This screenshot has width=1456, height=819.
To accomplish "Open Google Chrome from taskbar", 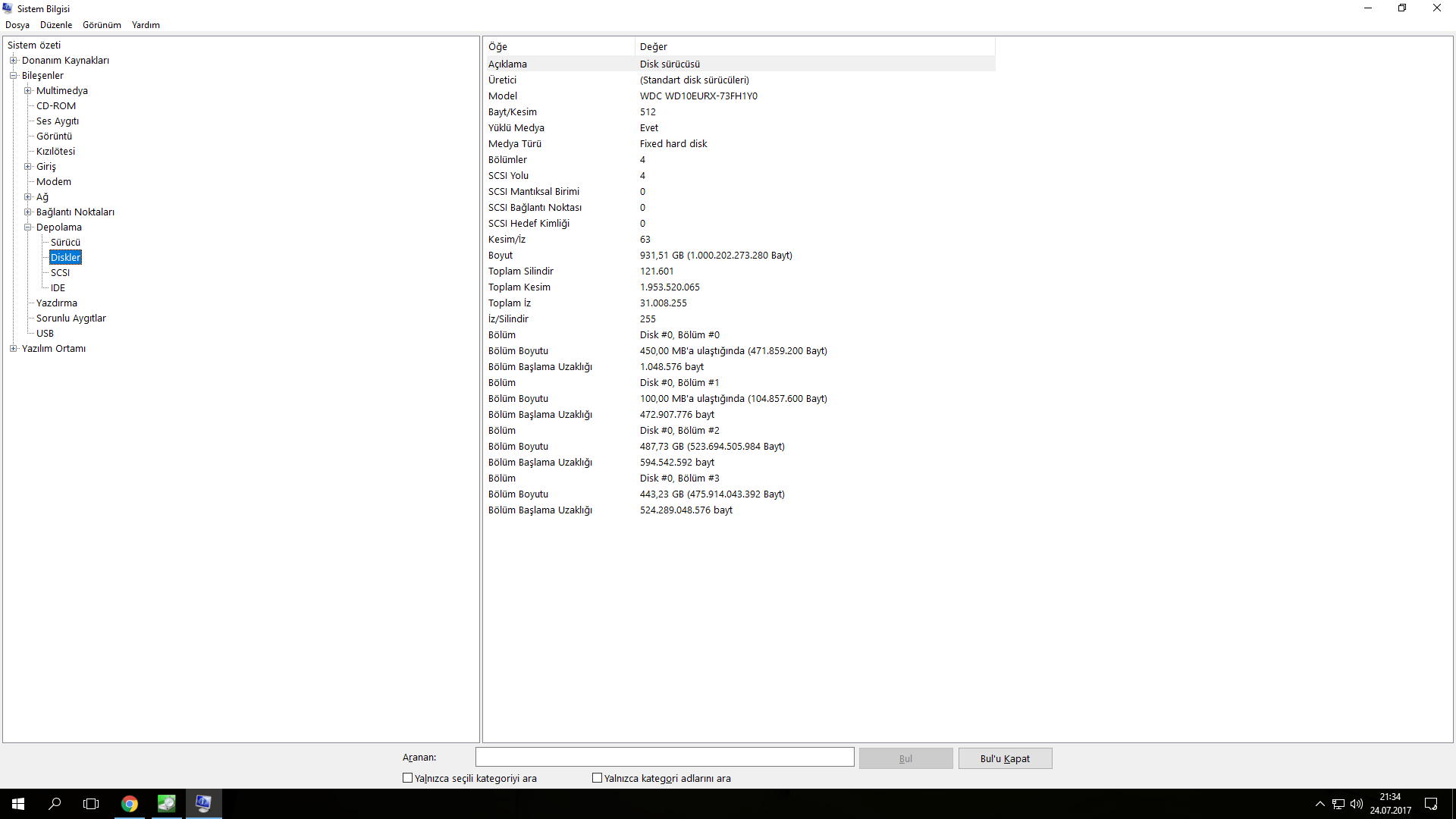I will pos(130,804).
